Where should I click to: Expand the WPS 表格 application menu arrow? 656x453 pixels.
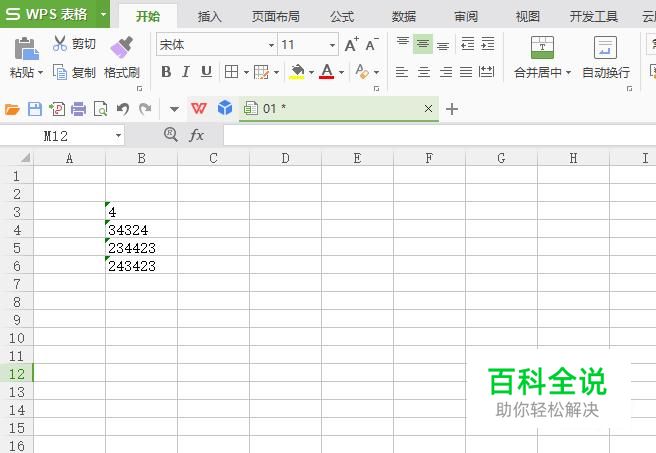[103, 14]
